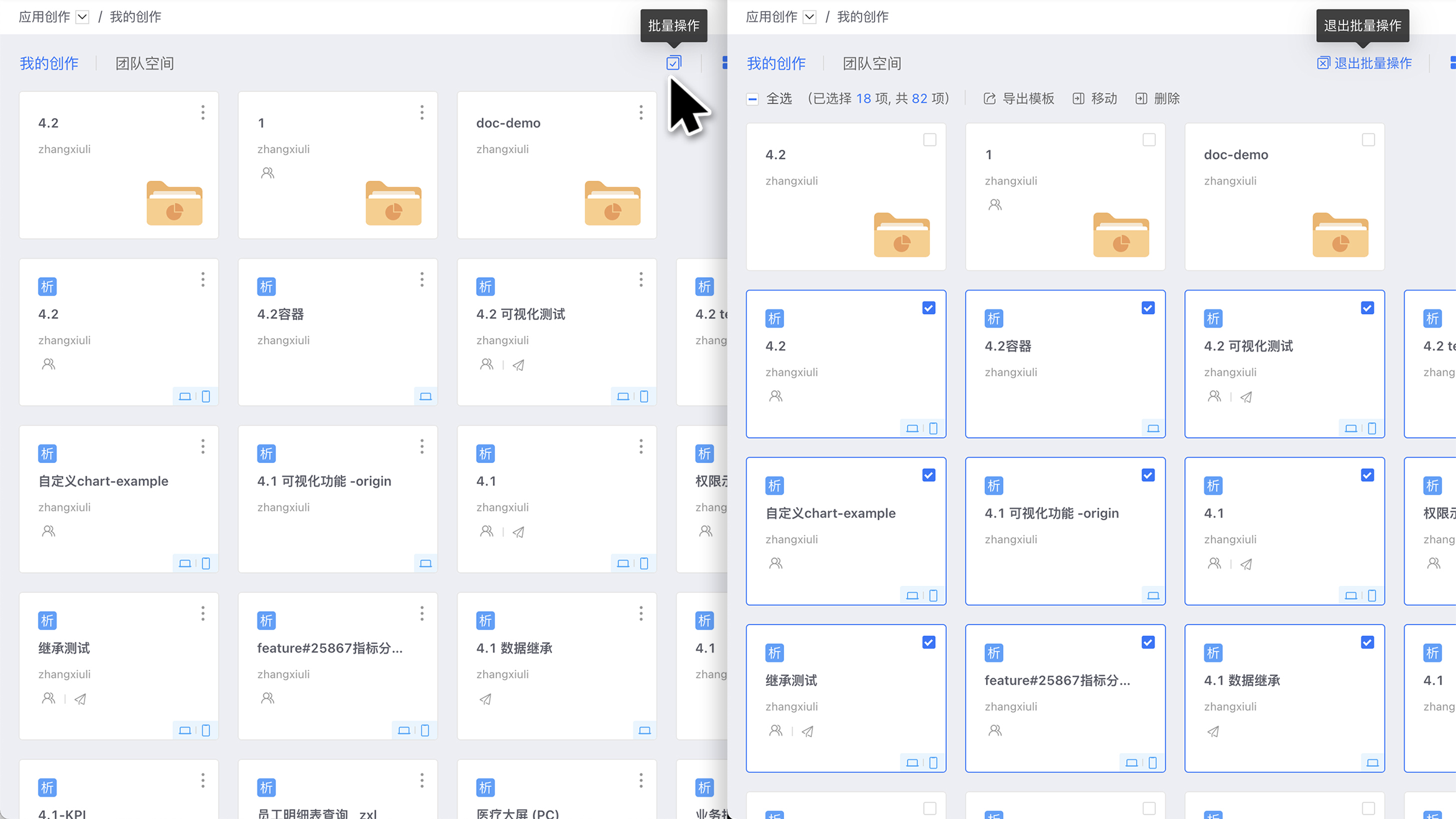Switch to 团队空间 tab in right panel
Viewport: 1456px width, 819px height.
872,63
